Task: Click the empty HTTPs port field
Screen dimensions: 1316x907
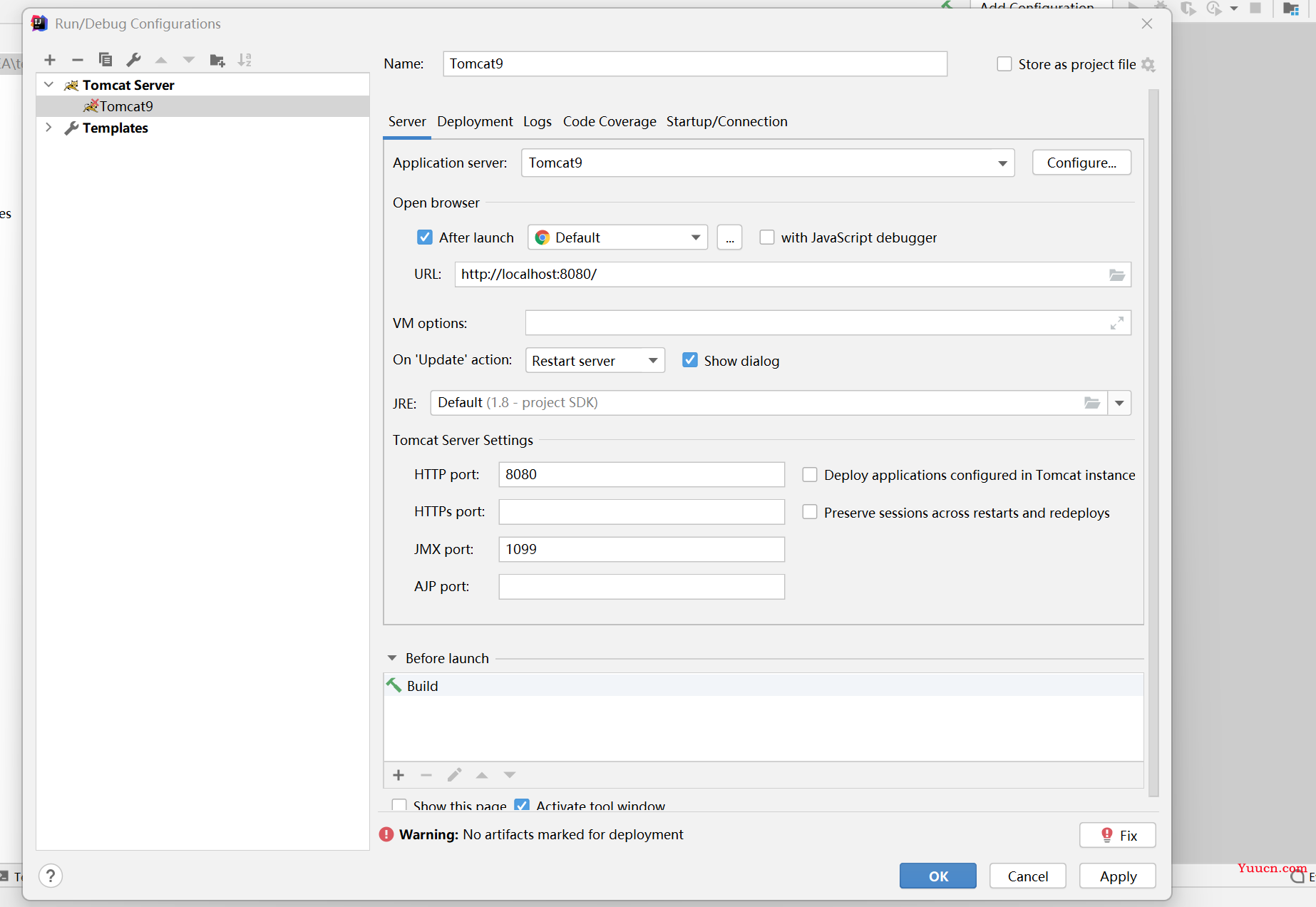Action: [x=642, y=512]
